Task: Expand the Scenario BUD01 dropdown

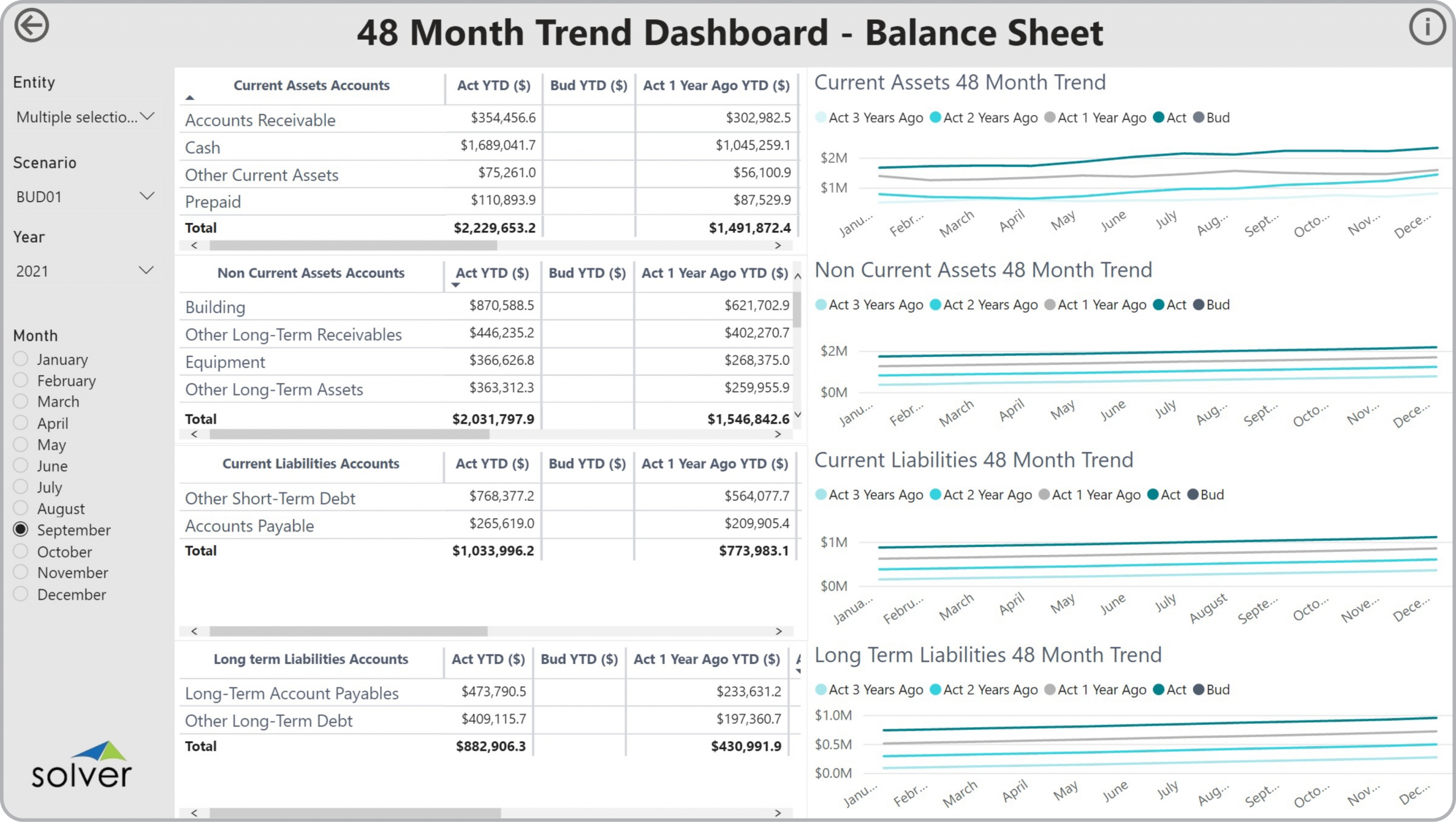Action: click(85, 197)
